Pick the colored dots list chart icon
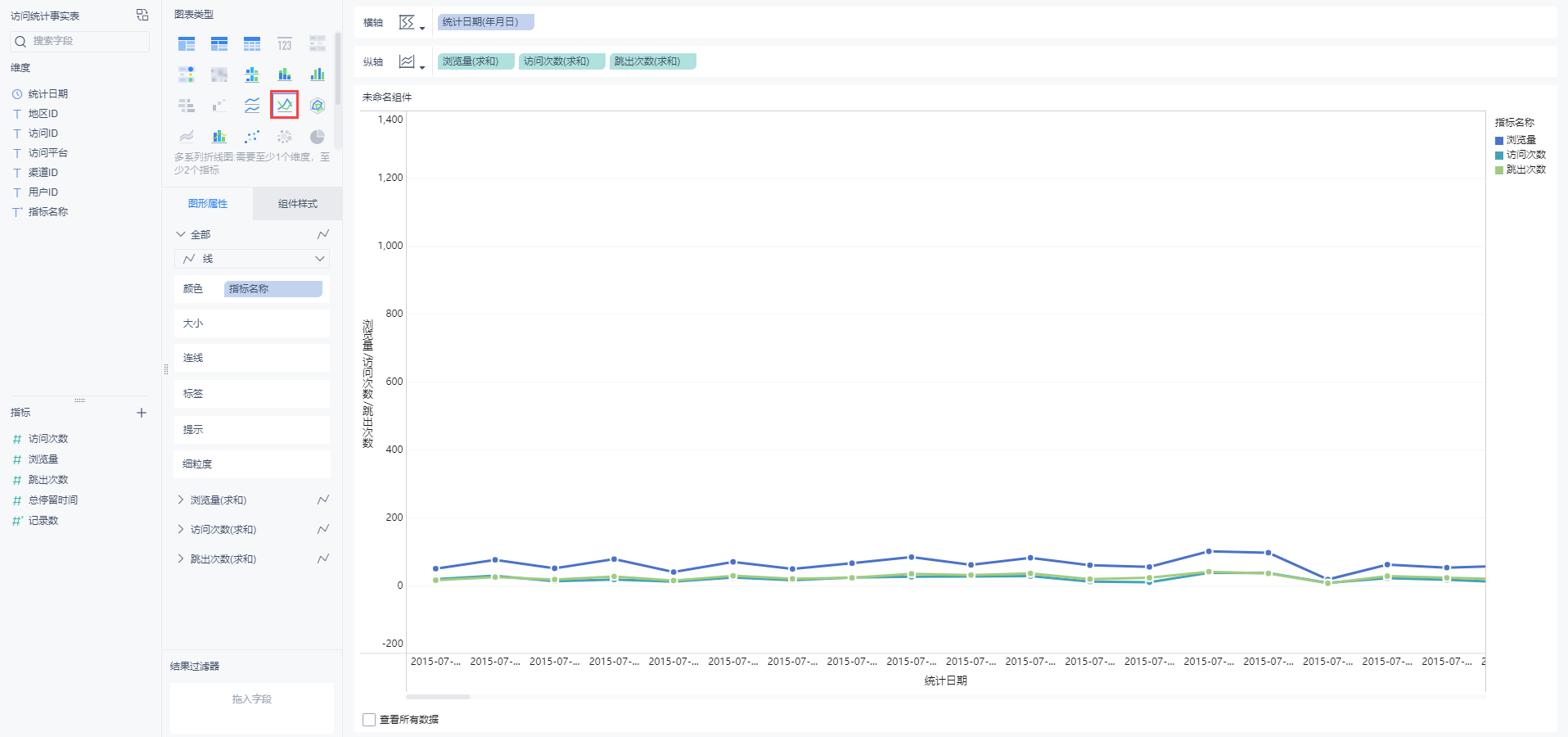The width and height of the screenshot is (1568, 737). pyautogui.click(x=187, y=75)
